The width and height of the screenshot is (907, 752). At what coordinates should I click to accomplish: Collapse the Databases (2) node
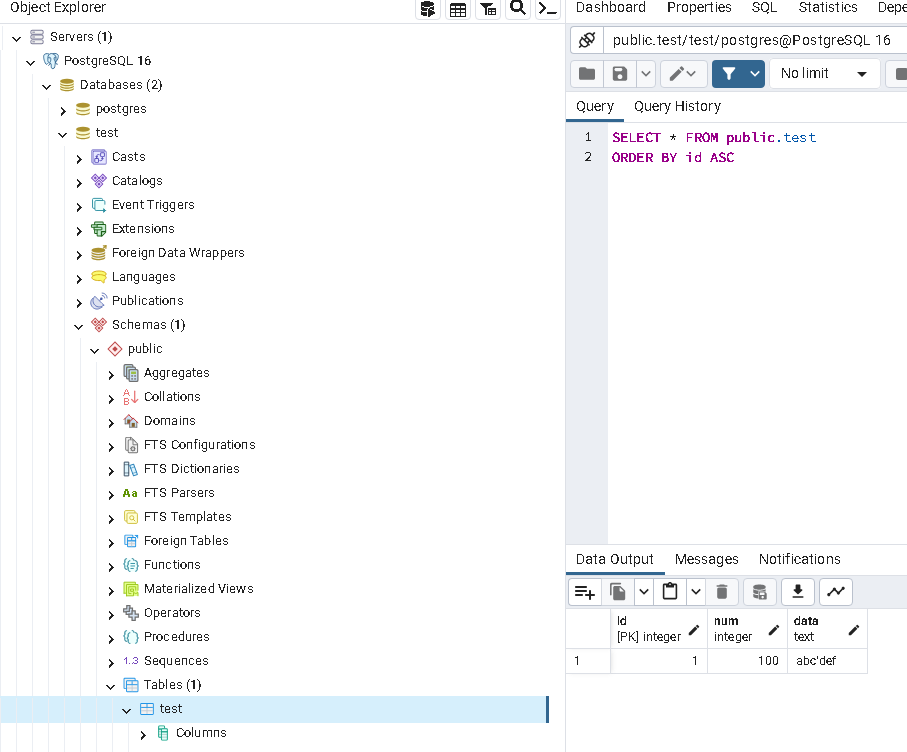coord(47,86)
